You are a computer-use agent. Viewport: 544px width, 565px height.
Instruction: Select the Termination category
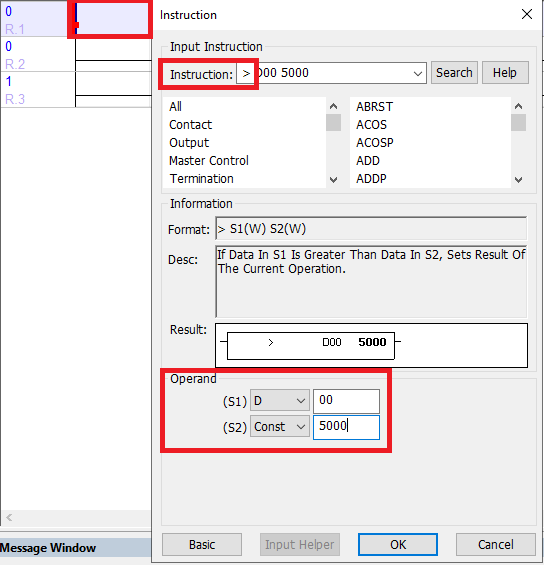201,179
